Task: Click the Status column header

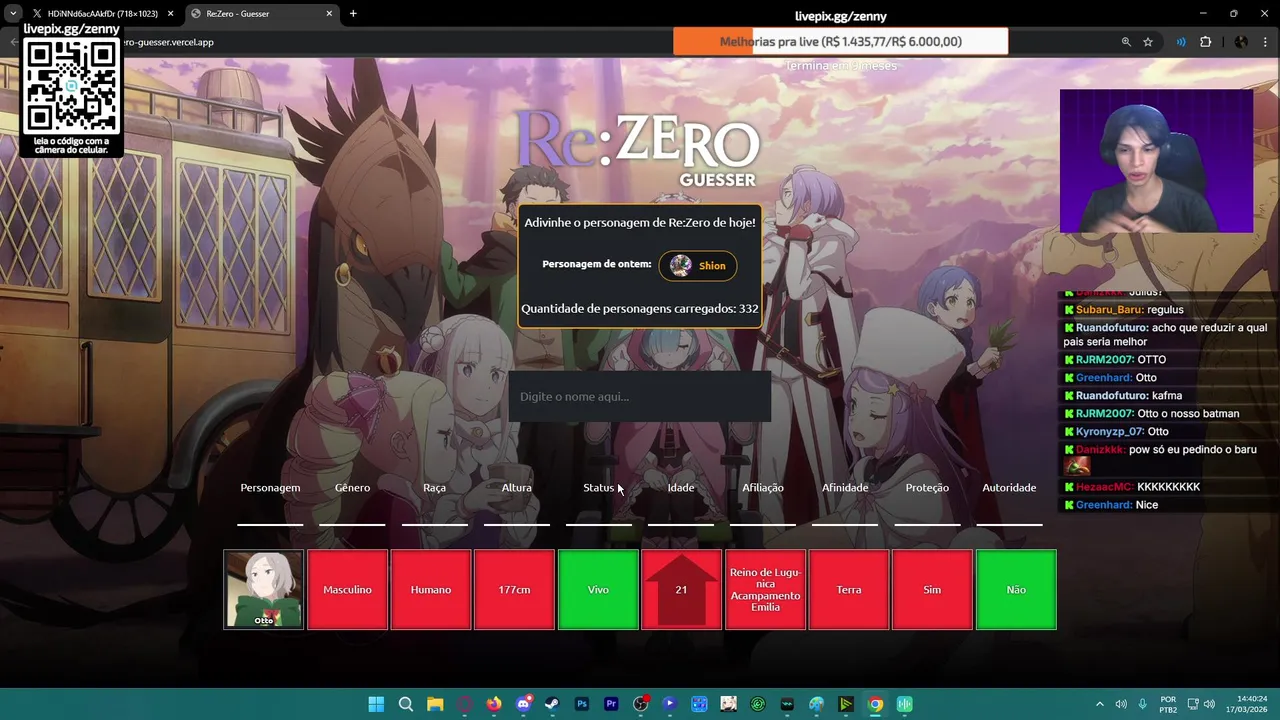Action: (598, 488)
